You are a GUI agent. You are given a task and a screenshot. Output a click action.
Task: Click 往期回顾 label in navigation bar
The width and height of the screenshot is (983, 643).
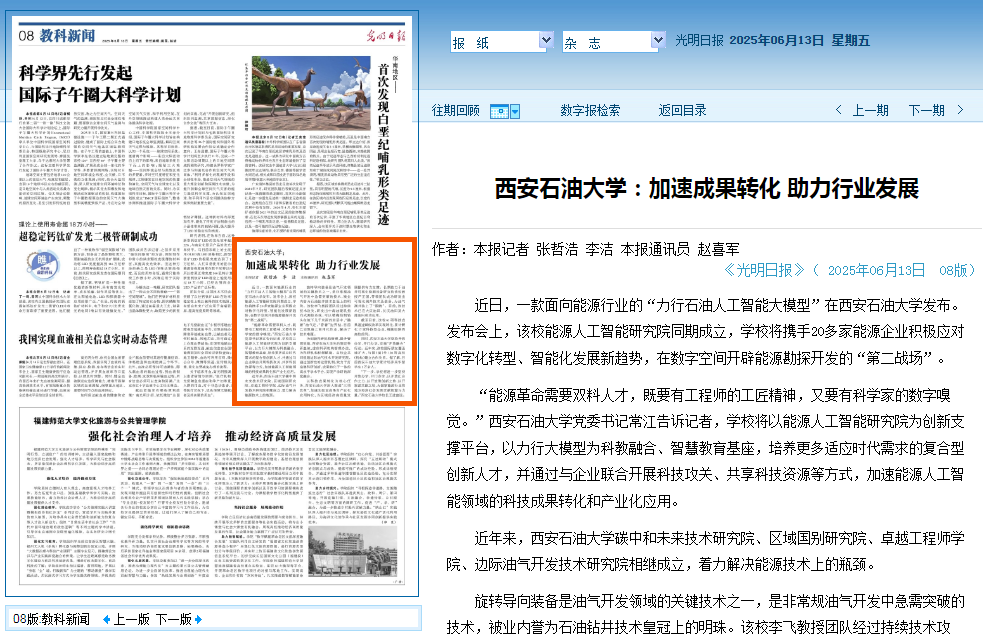(x=455, y=111)
